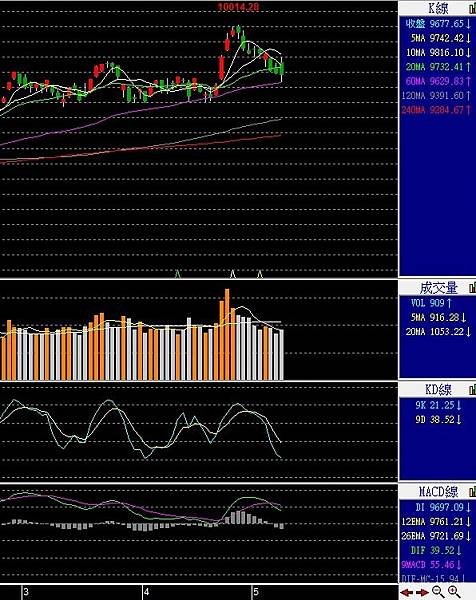This screenshot has height=600, width=476.
Task: Click the VOL 909 value
Action: coord(432,303)
